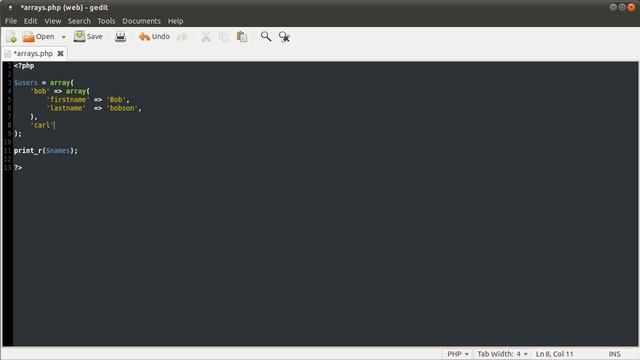The width and height of the screenshot is (640, 360).
Task: Close the arrays.php tab
Action: click(60, 53)
